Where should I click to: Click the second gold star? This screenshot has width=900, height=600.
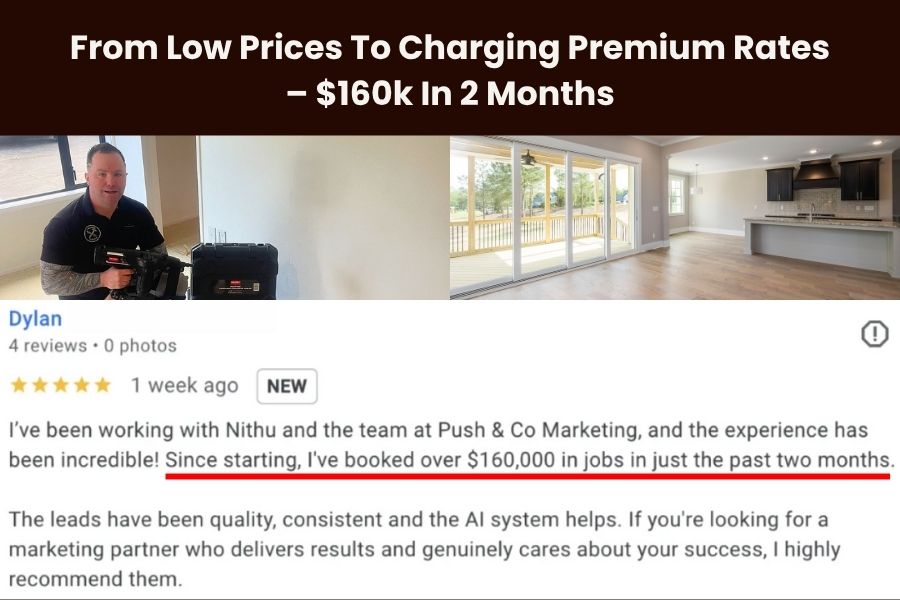40,385
